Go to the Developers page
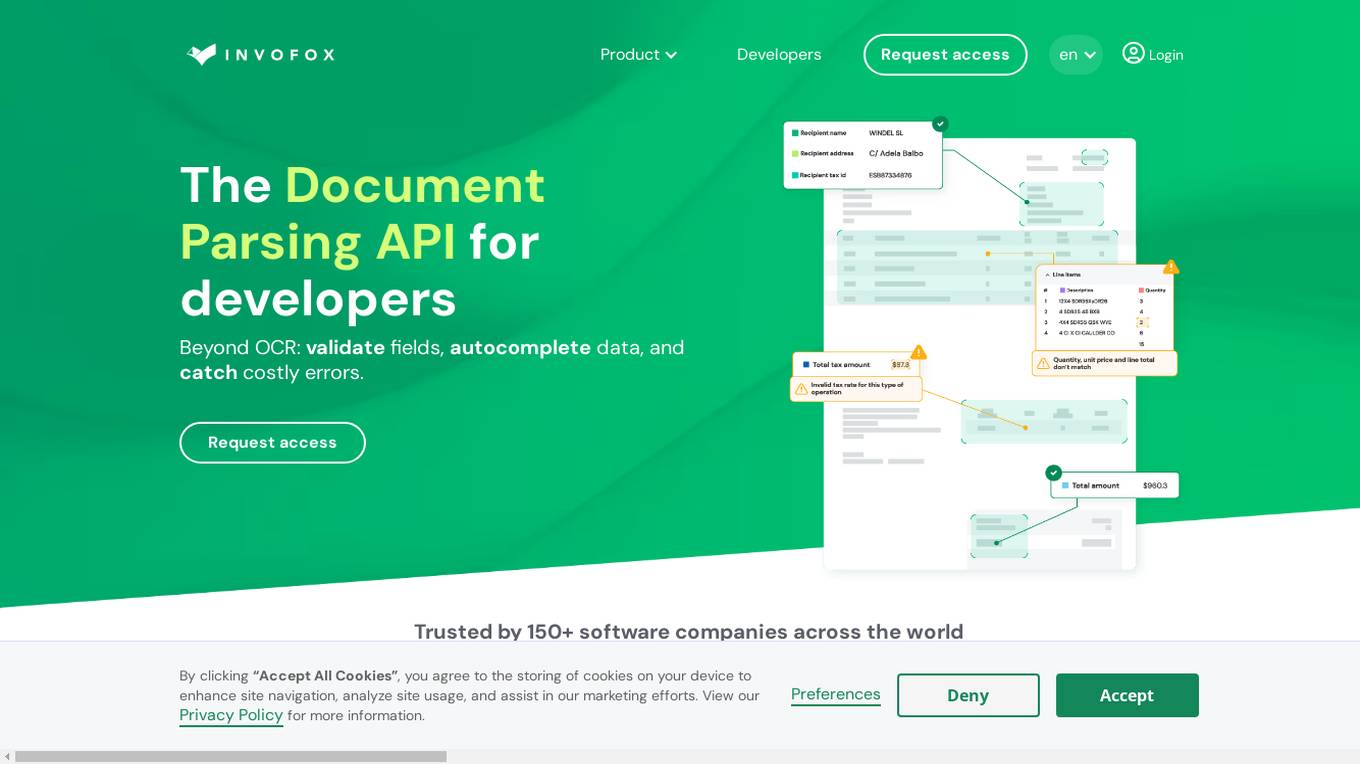This screenshot has height=764, width=1360. (x=779, y=54)
